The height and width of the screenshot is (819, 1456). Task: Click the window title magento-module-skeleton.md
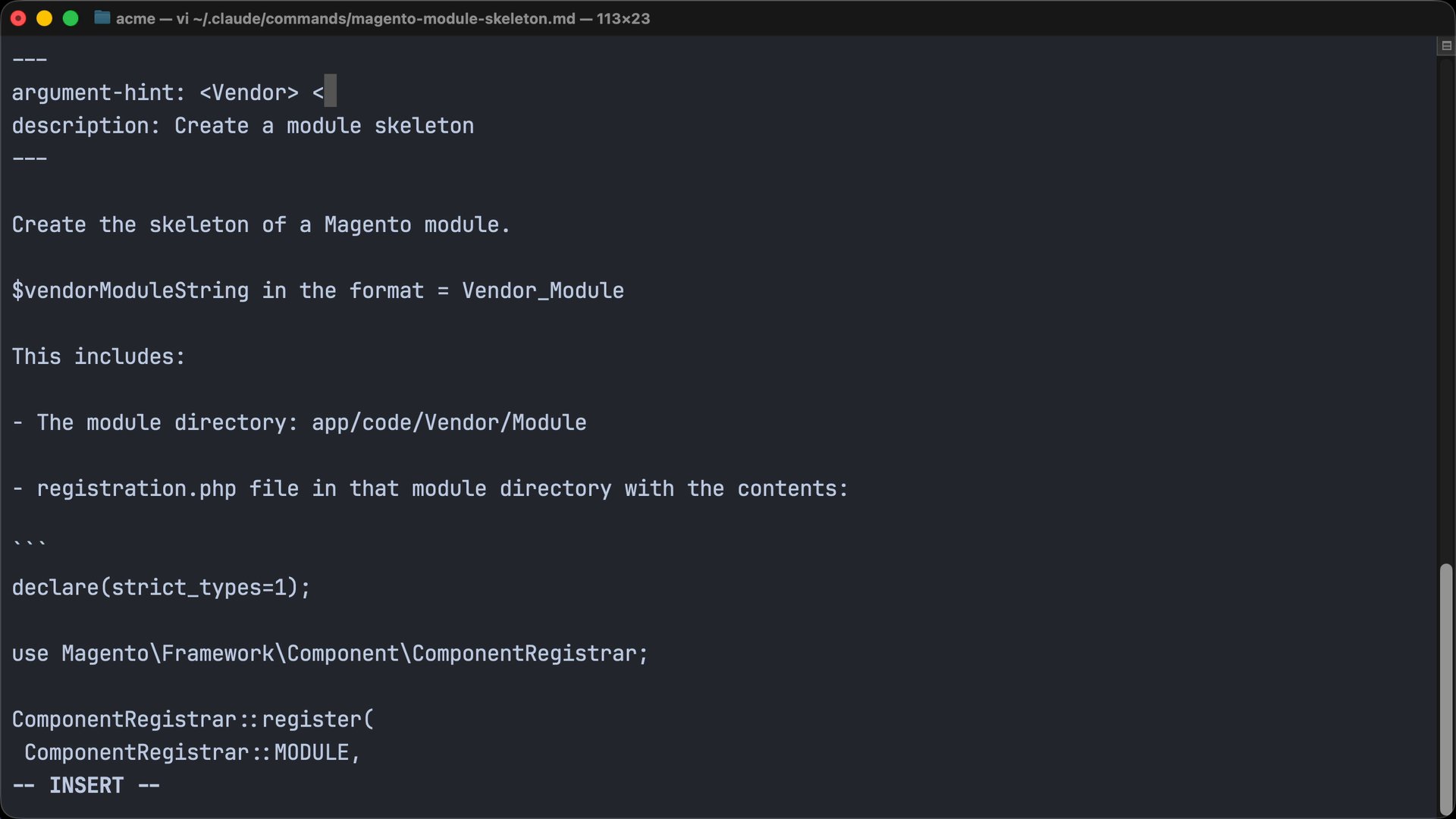[383, 18]
